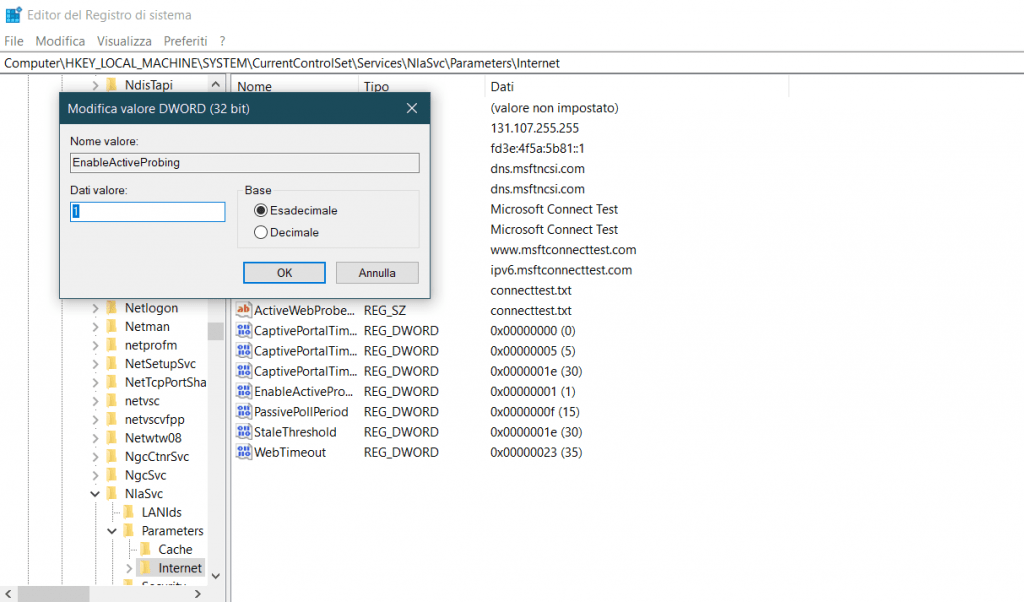1024x602 pixels.
Task: Click the LANIds folder icon
Action: pyautogui.click(x=129, y=513)
